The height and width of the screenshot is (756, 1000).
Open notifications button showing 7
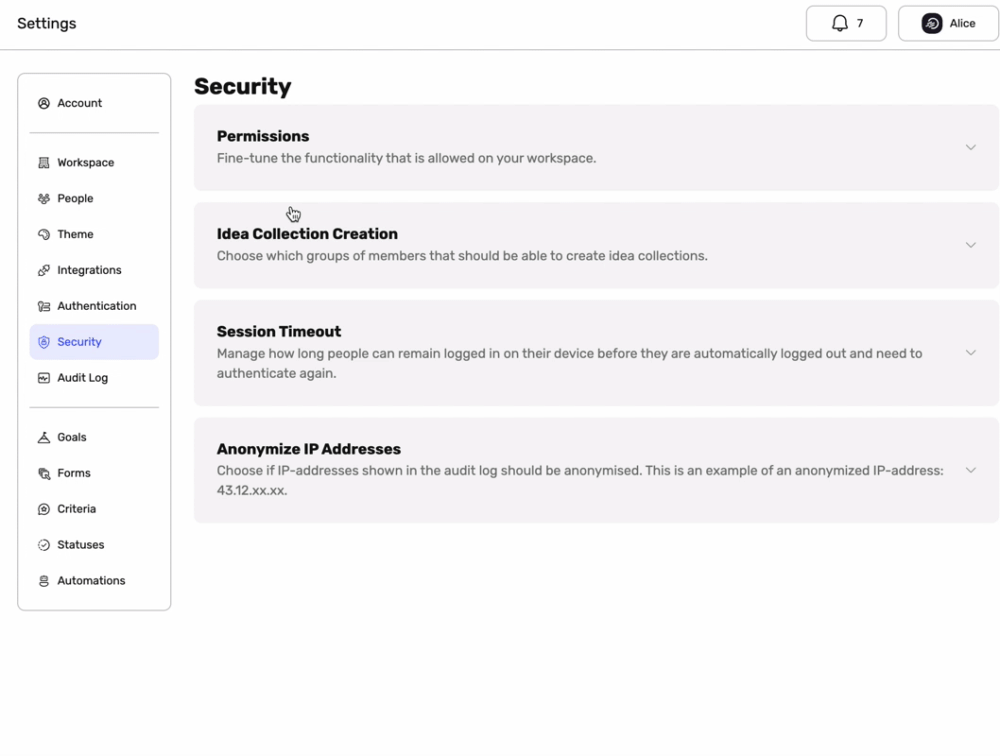[x=846, y=24]
